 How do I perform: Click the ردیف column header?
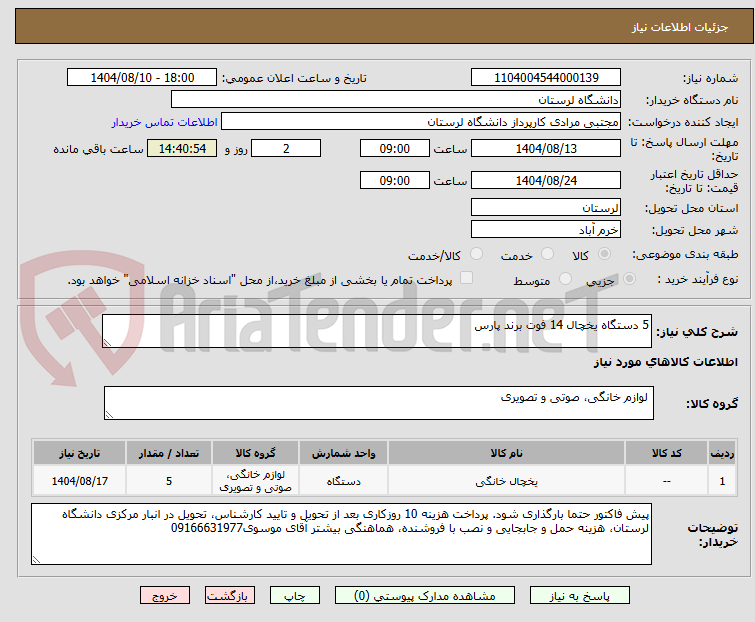pyautogui.click(x=722, y=453)
